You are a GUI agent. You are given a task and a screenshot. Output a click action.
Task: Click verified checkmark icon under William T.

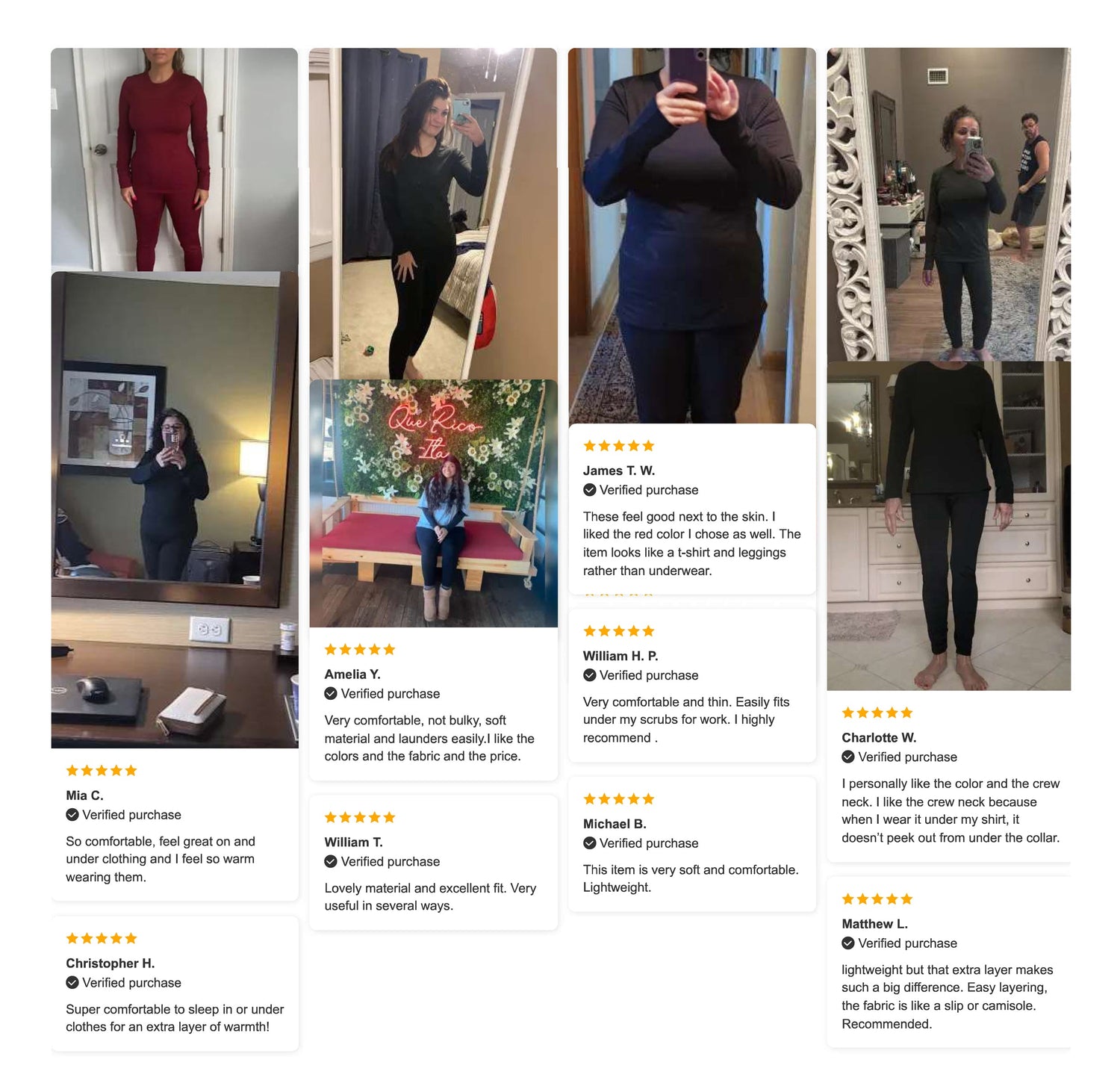click(x=331, y=861)
